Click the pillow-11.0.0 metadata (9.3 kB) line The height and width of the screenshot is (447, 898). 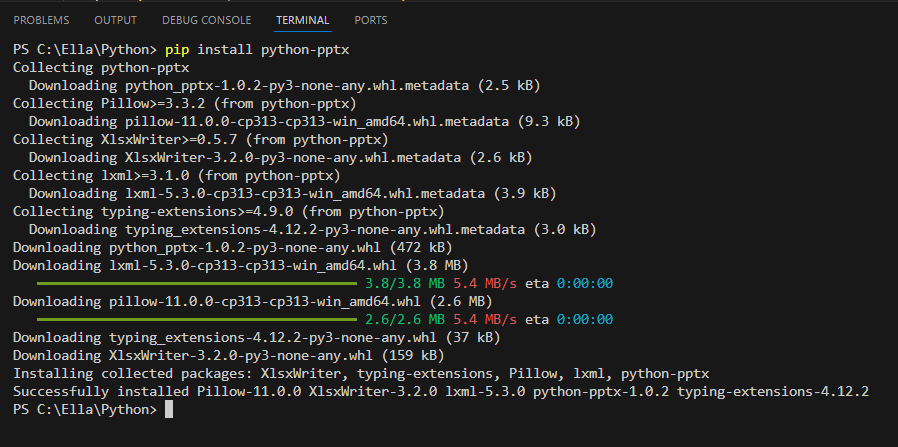click(305, 122)
